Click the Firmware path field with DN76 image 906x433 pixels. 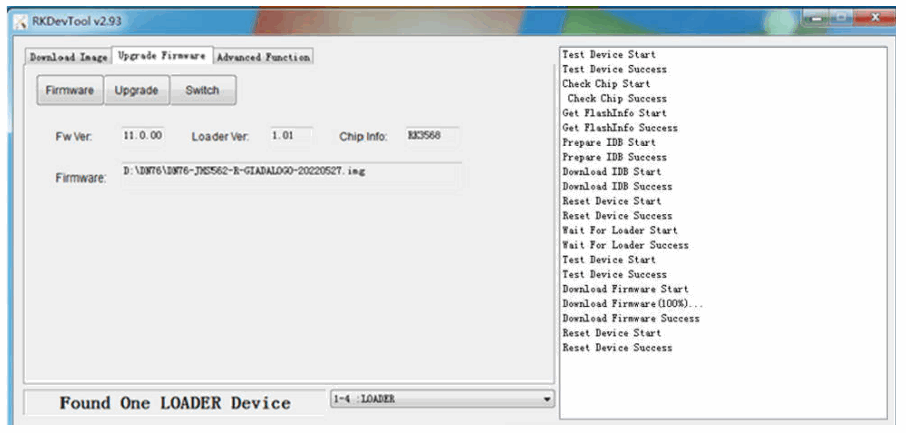[291, 175]
